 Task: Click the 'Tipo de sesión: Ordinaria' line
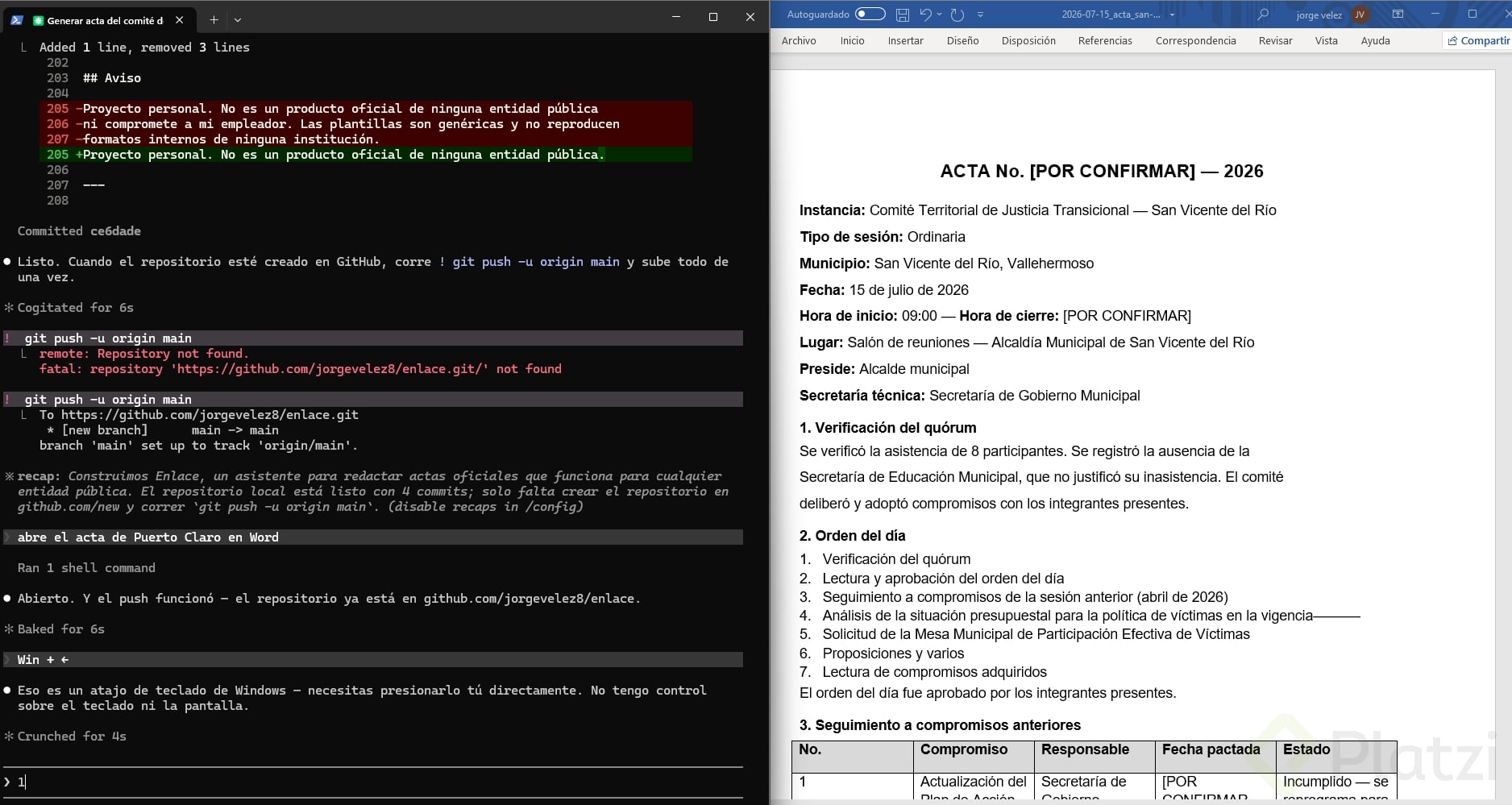click(883, 237)
